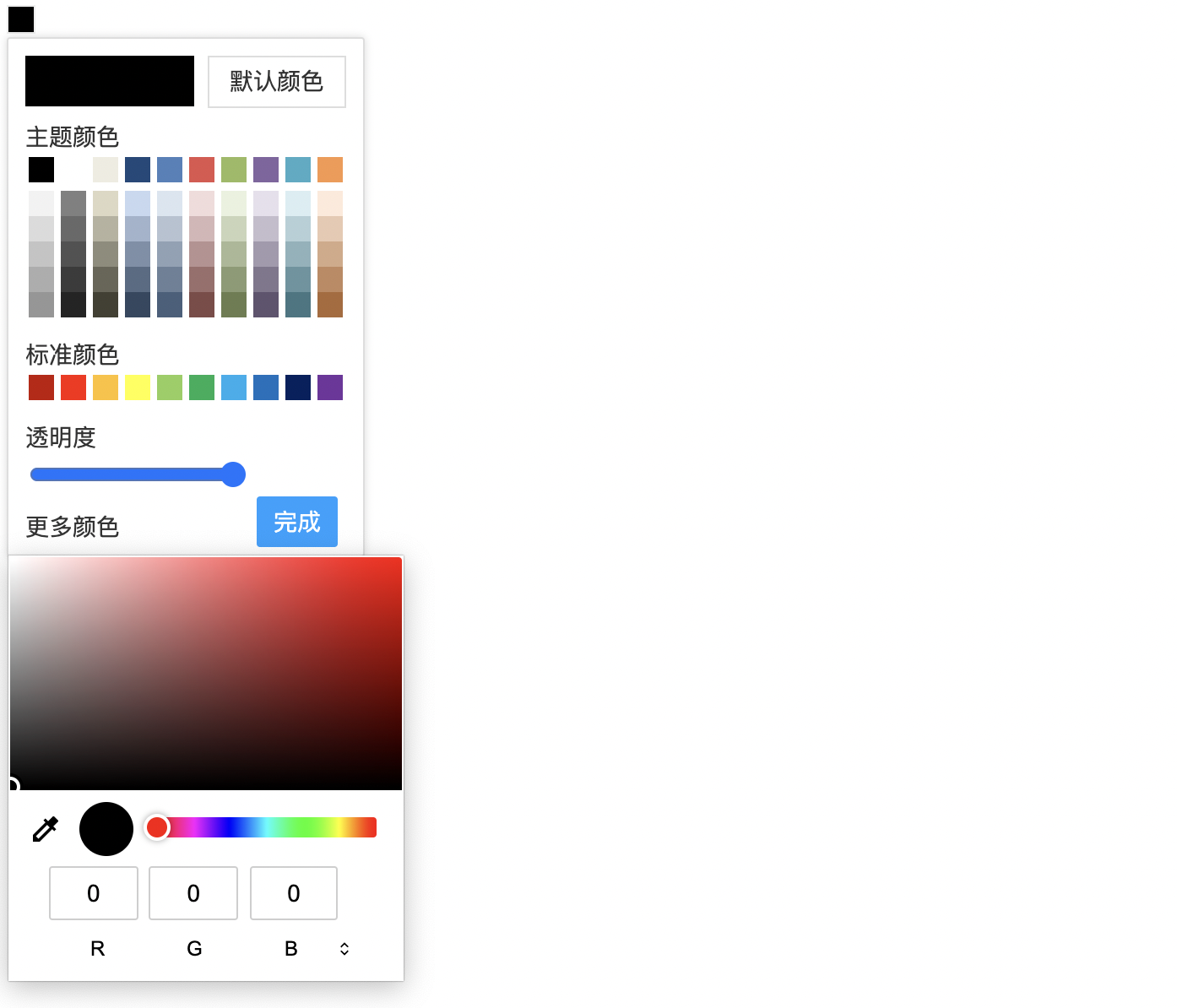
Task: Adjust the 透明度 transparency slider handle
Action: coord(233,474)
